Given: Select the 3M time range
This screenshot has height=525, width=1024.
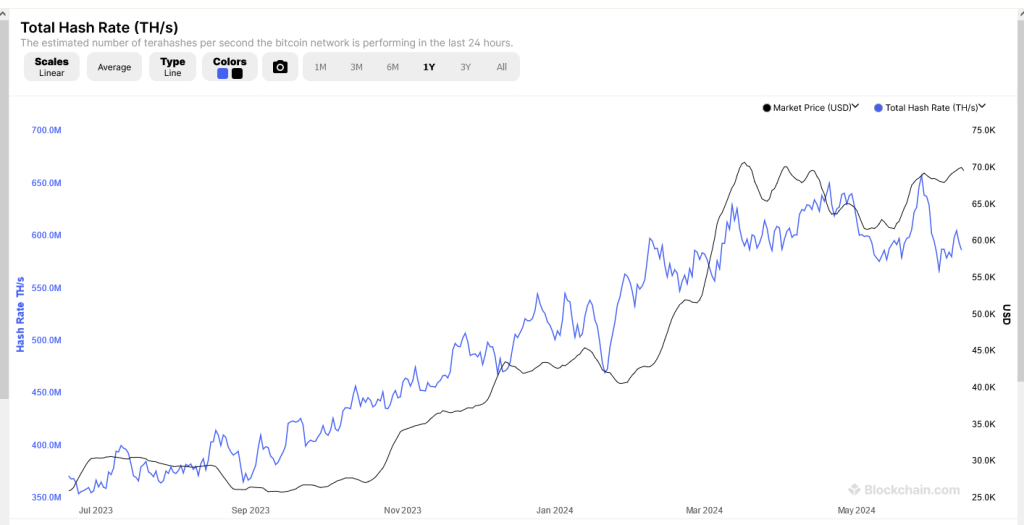Looking at the screenshot, I should tap(356, 67).
